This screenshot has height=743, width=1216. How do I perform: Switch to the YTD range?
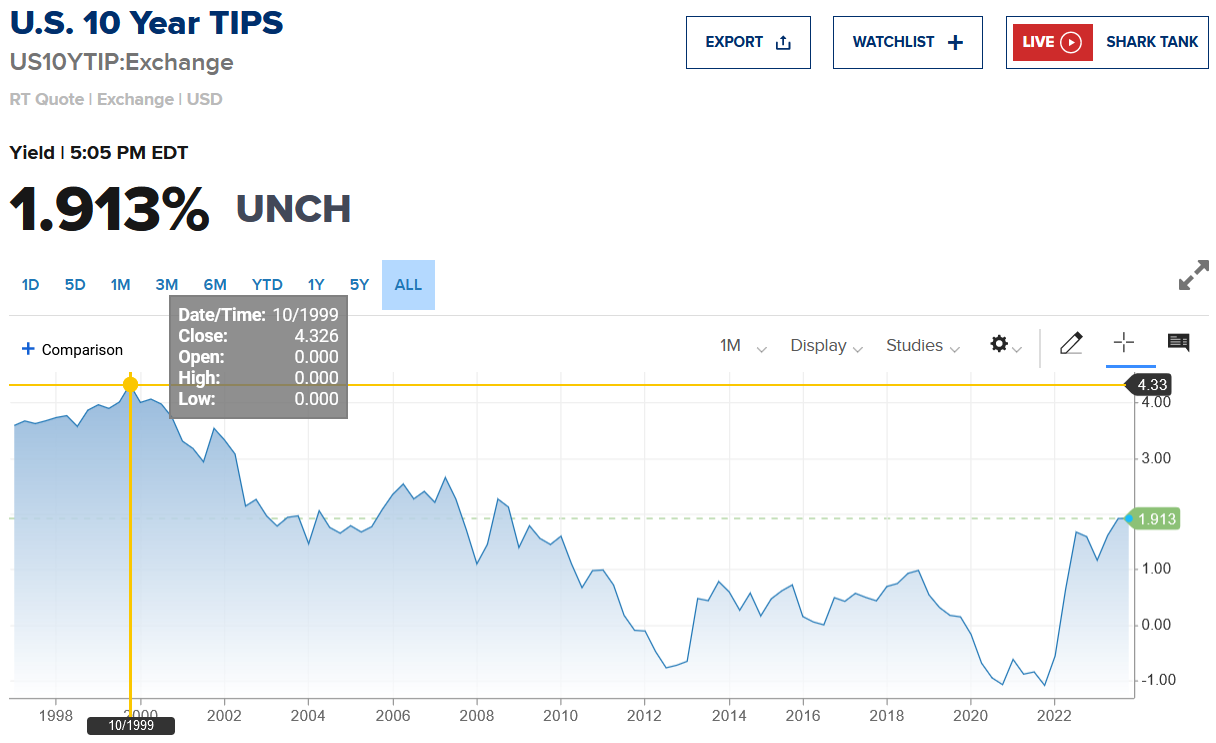[267, 285]
